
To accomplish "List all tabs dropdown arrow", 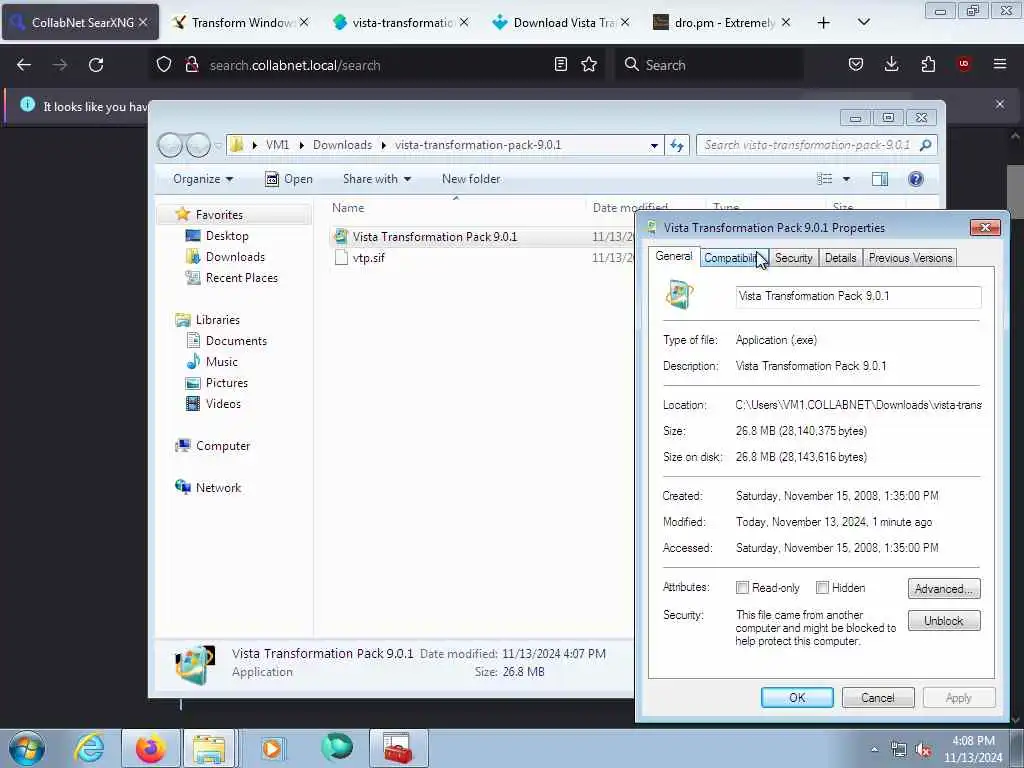I will coord(863,23).
